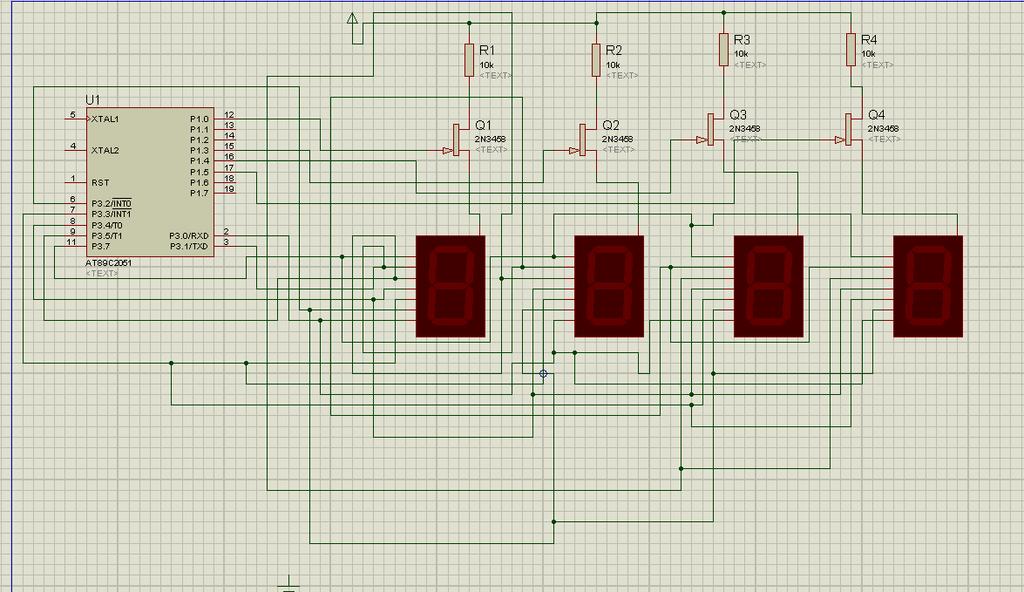
Task: Click the 2N3458 value under Q1
Action: click(x=490, y=139)
